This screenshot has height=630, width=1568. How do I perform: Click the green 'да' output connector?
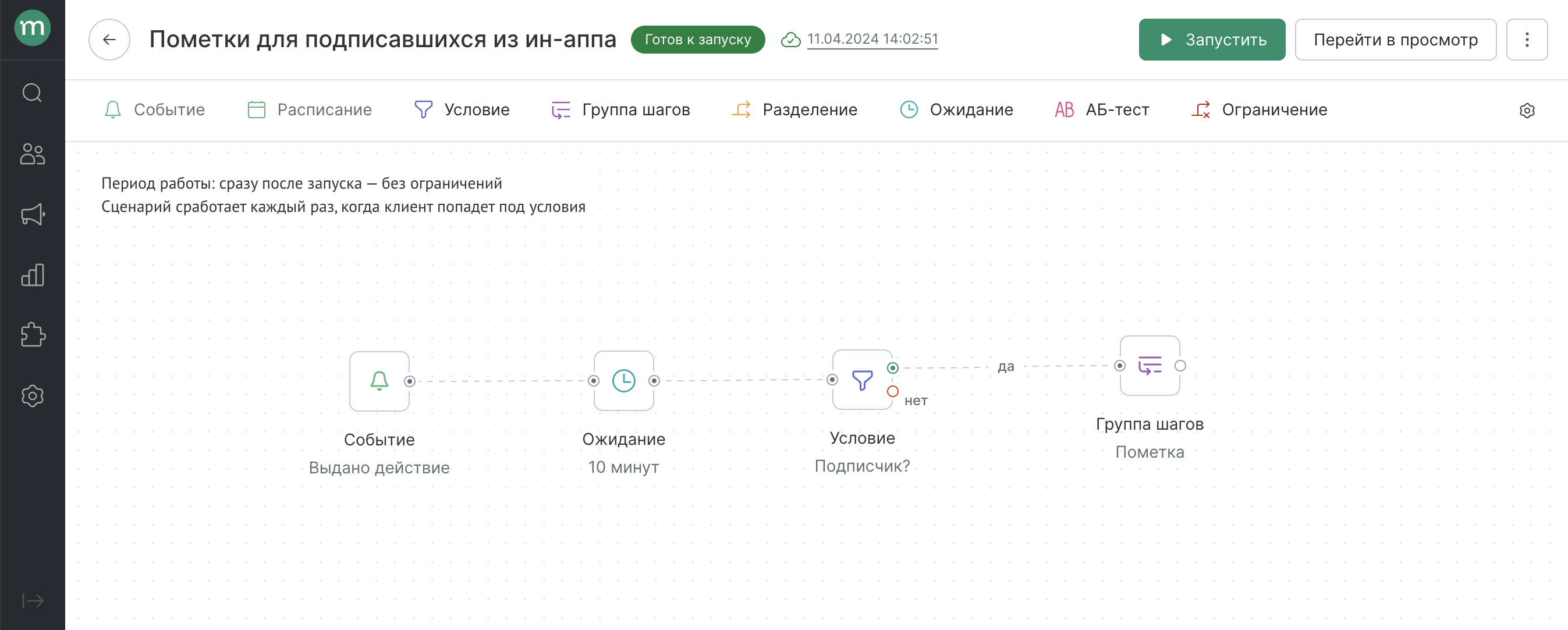(x=892, y=367)
